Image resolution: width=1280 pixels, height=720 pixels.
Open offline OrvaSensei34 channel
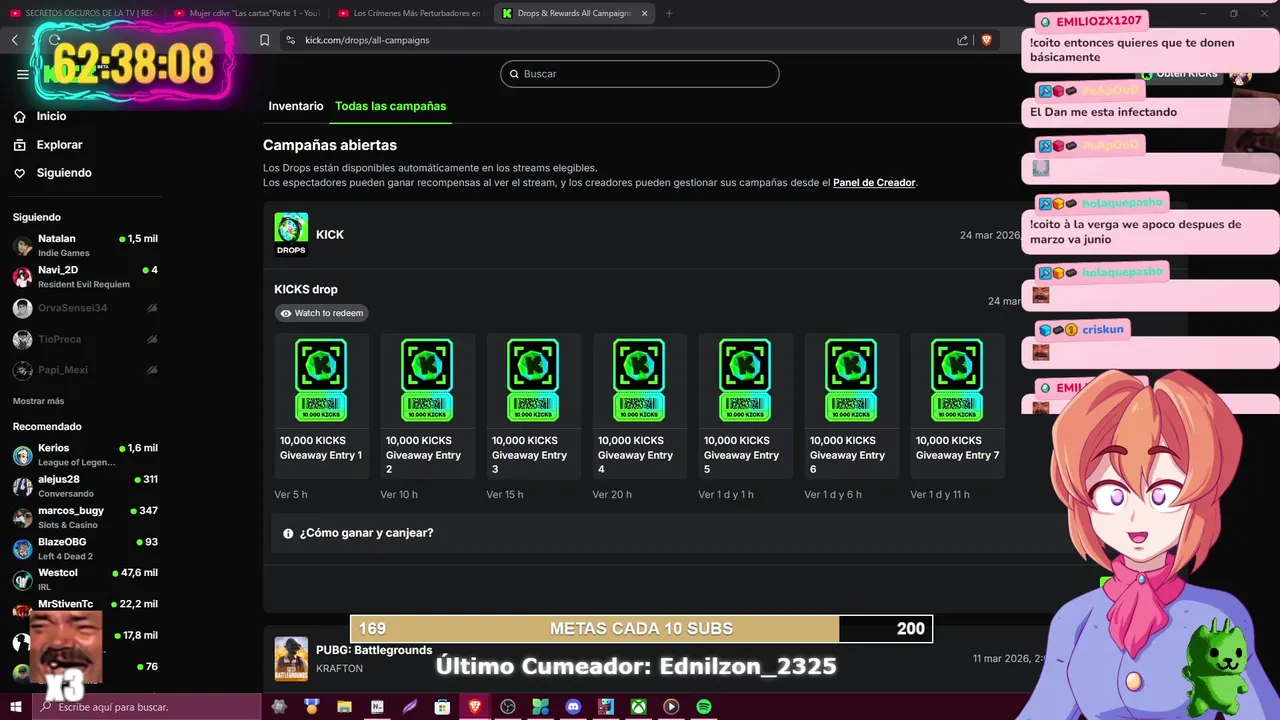[85, 308]
